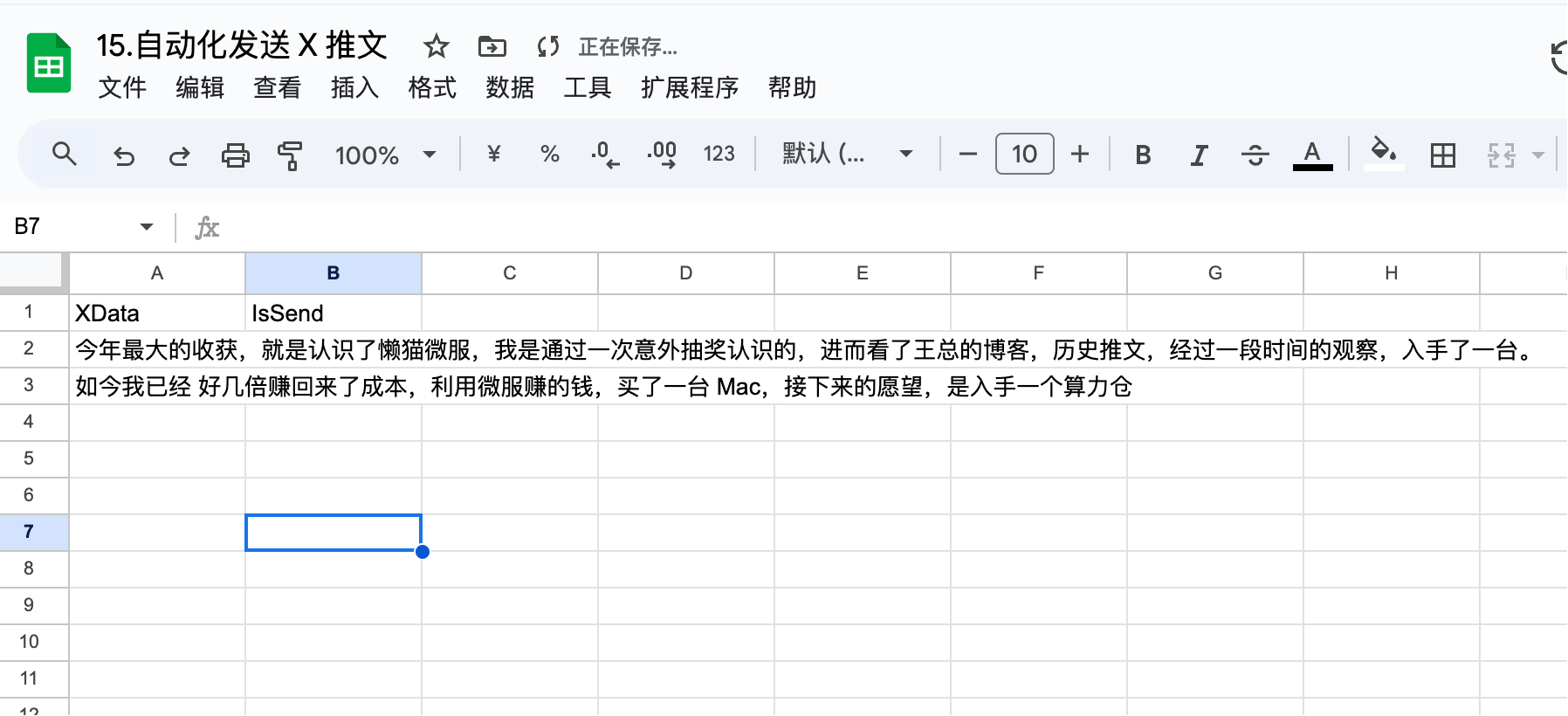Click the redo arrow icon

179,155
